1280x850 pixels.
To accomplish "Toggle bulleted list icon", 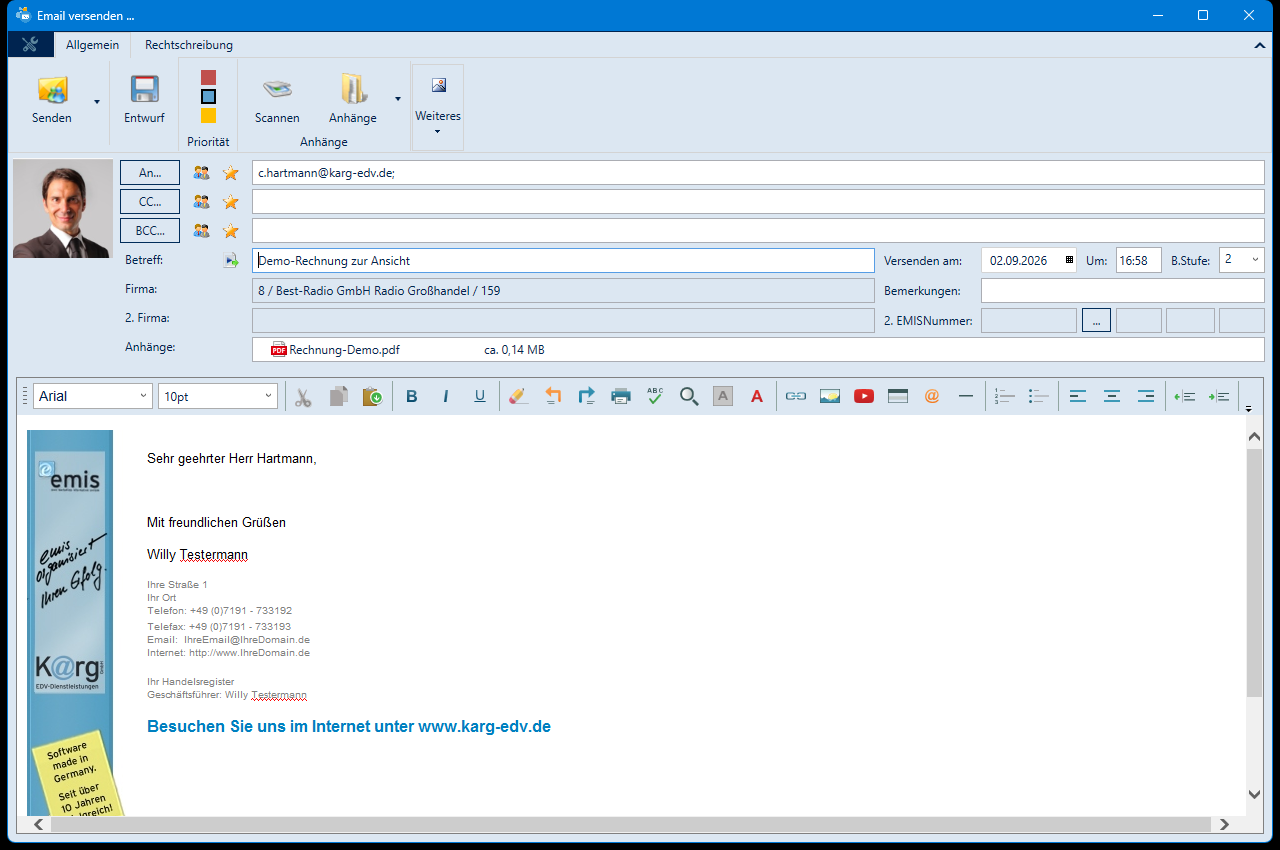I will click(1039, 396).
